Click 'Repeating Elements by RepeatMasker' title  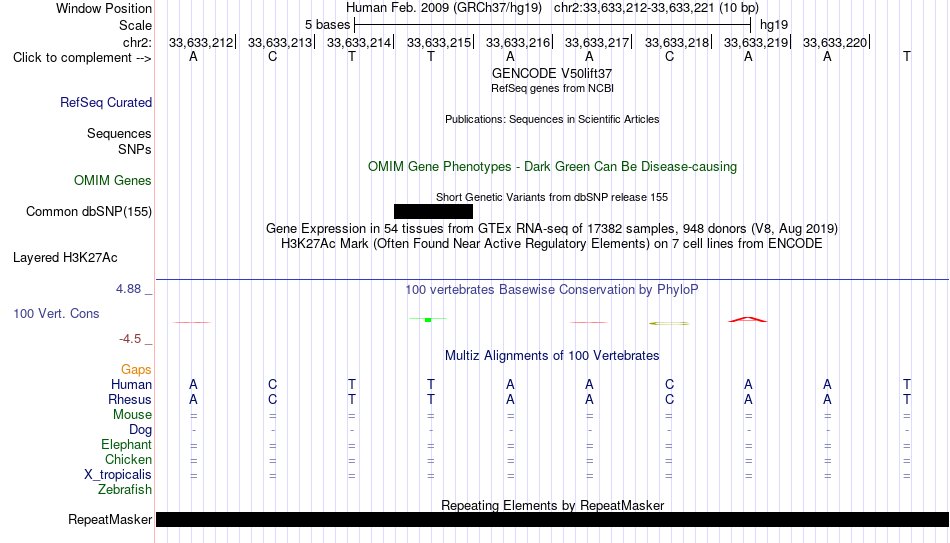point(553,505)
